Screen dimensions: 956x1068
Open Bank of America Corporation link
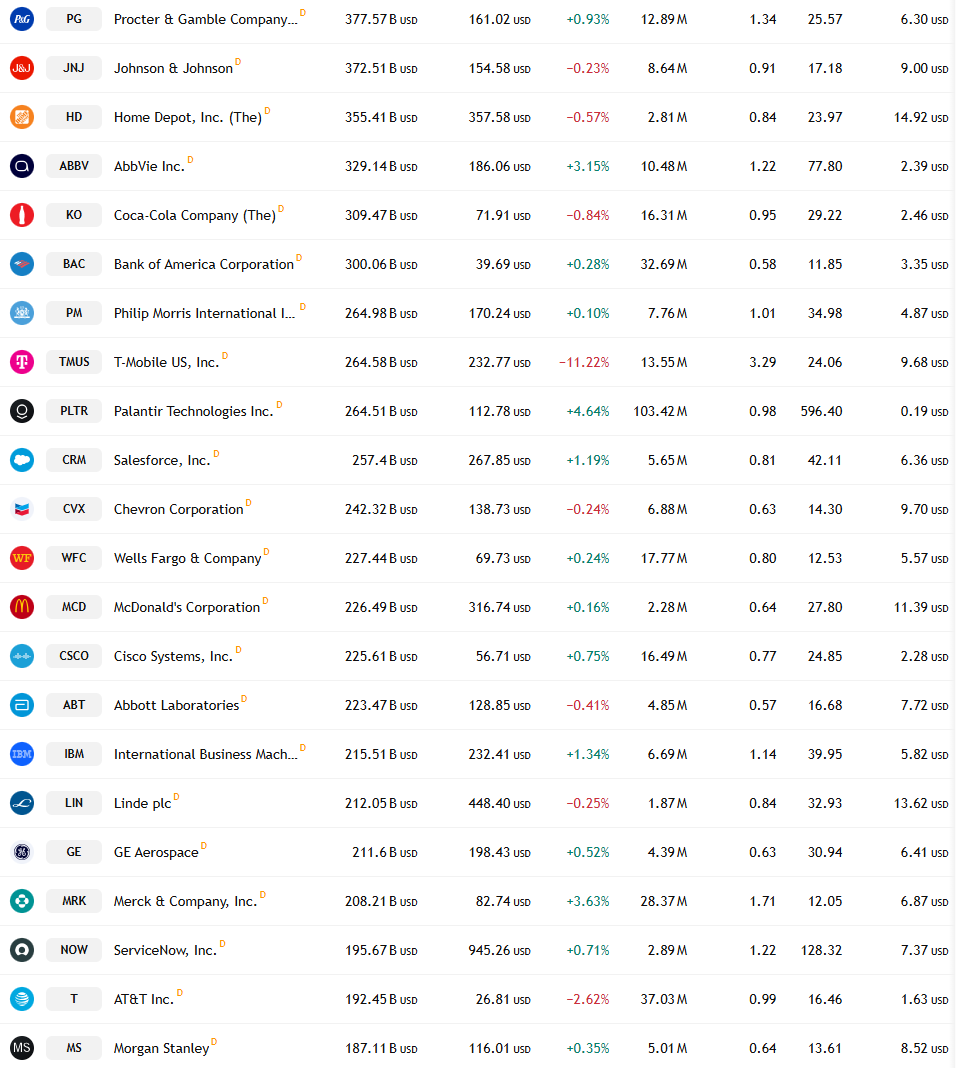[x=204, y=264]
